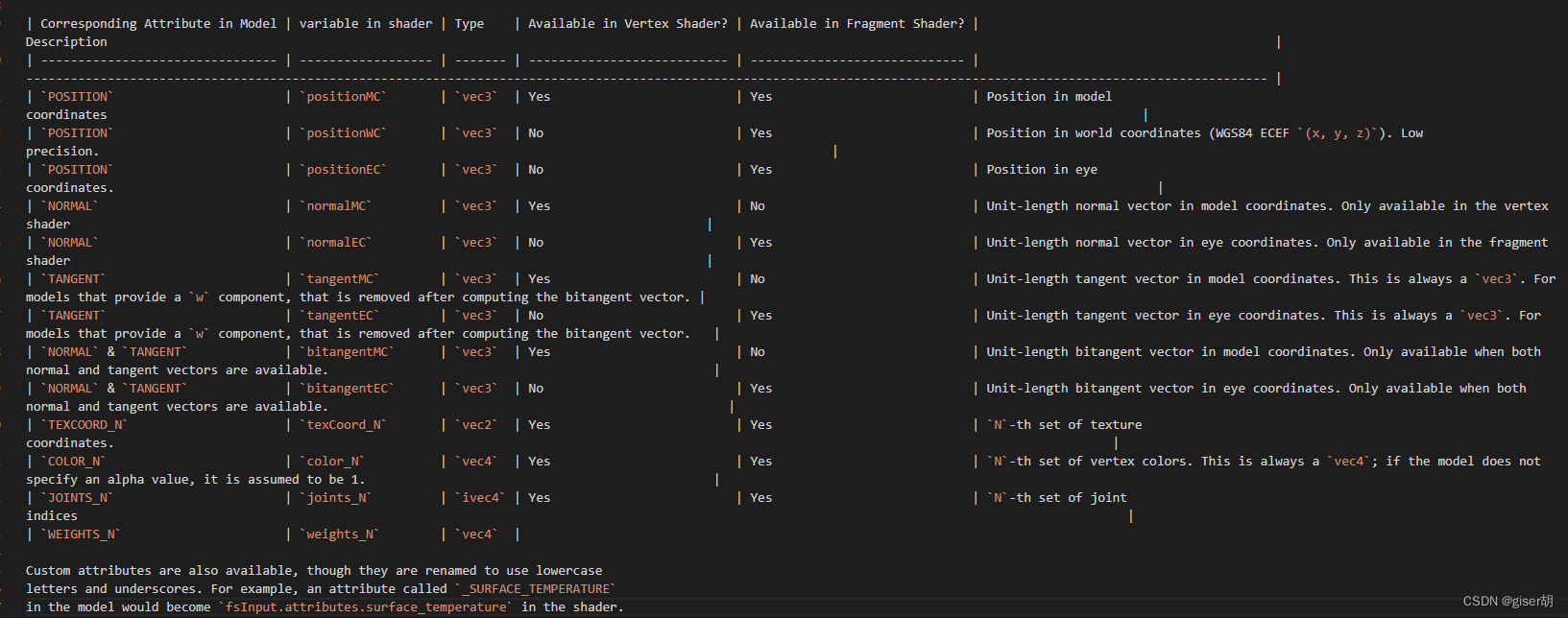Click the `TEXCOORD_N` attribute cell
Viewport: 1568px width, 618px height.
tap(84, 424)
